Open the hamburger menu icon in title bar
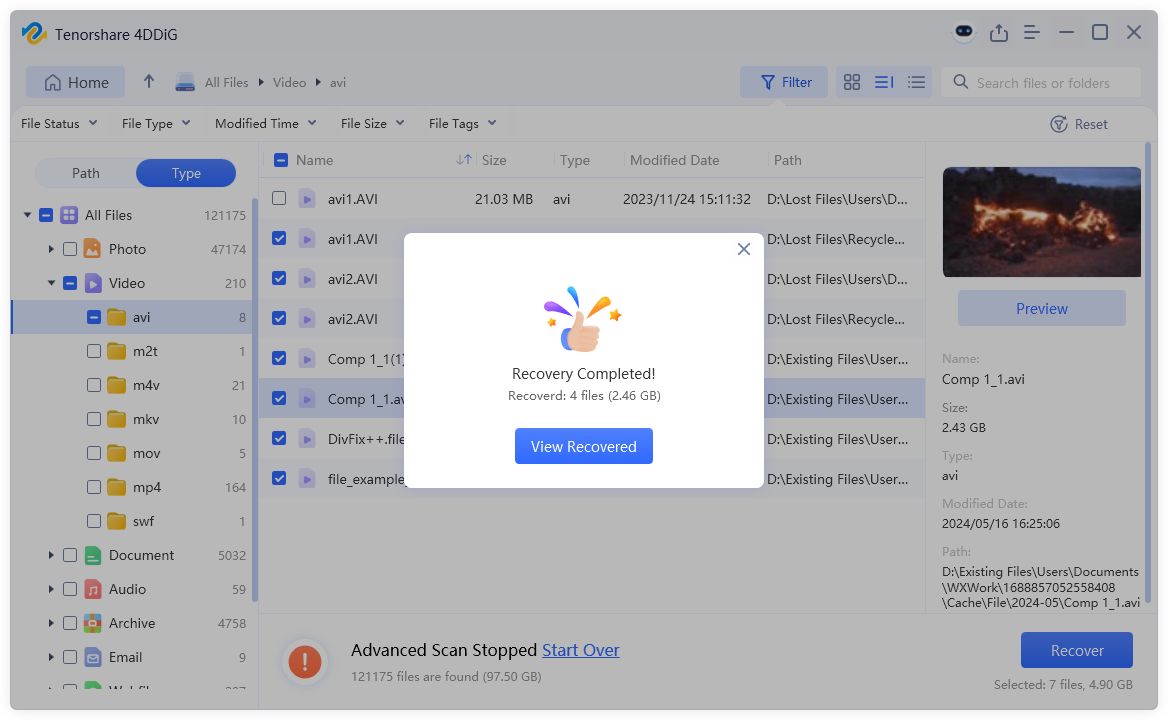This screenshot has height=720, width=1168. (x=1032, y=32)
